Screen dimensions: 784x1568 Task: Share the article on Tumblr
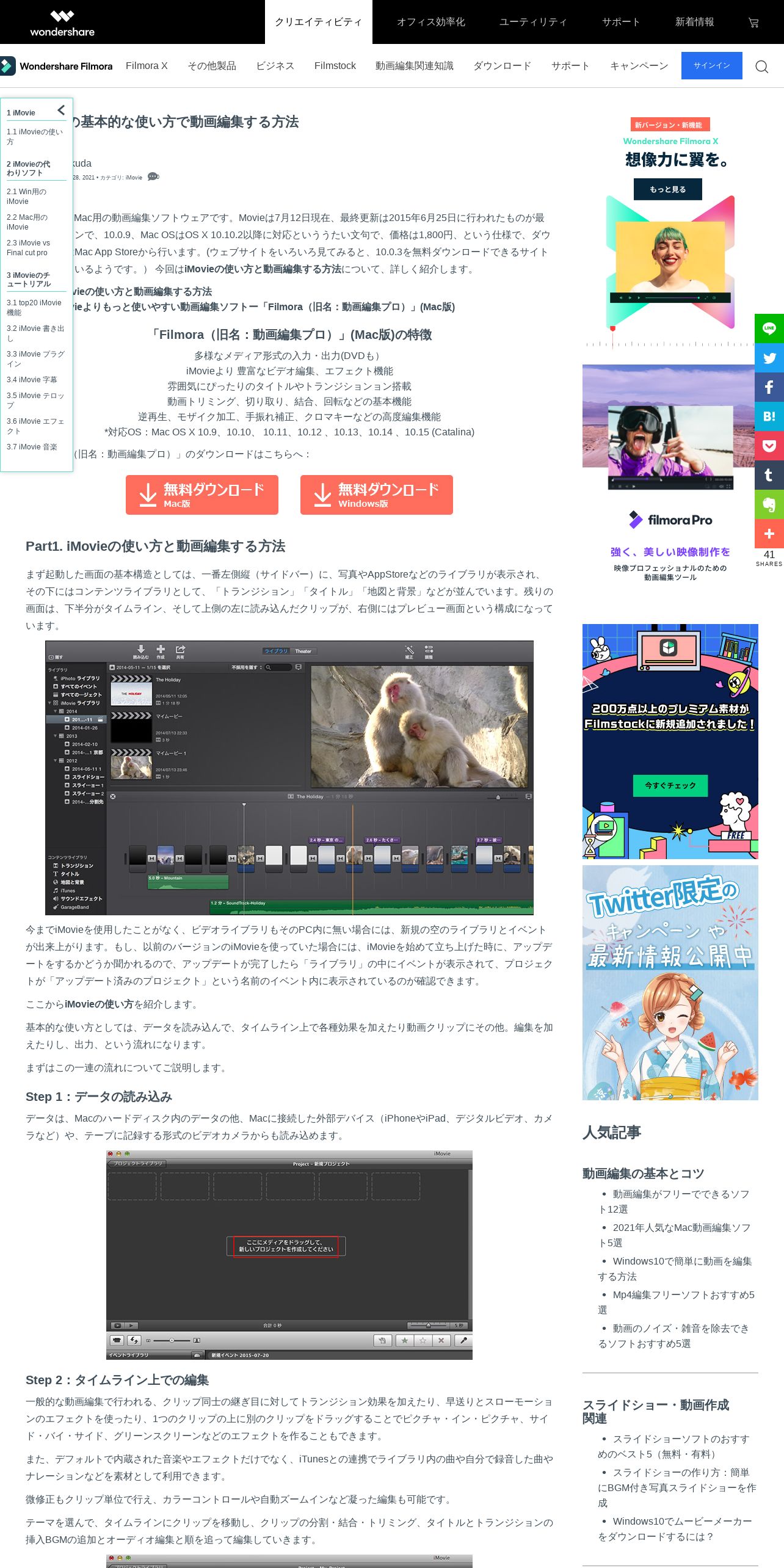[769, 475]
